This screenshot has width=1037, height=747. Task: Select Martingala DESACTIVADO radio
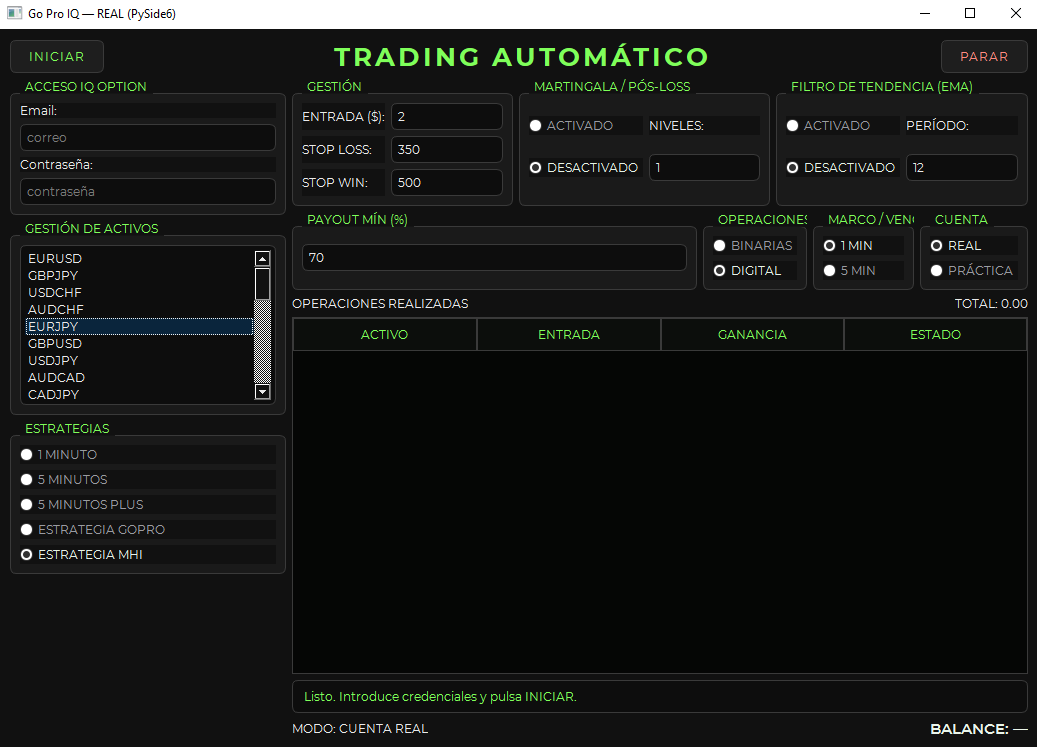tap(585, 168)
